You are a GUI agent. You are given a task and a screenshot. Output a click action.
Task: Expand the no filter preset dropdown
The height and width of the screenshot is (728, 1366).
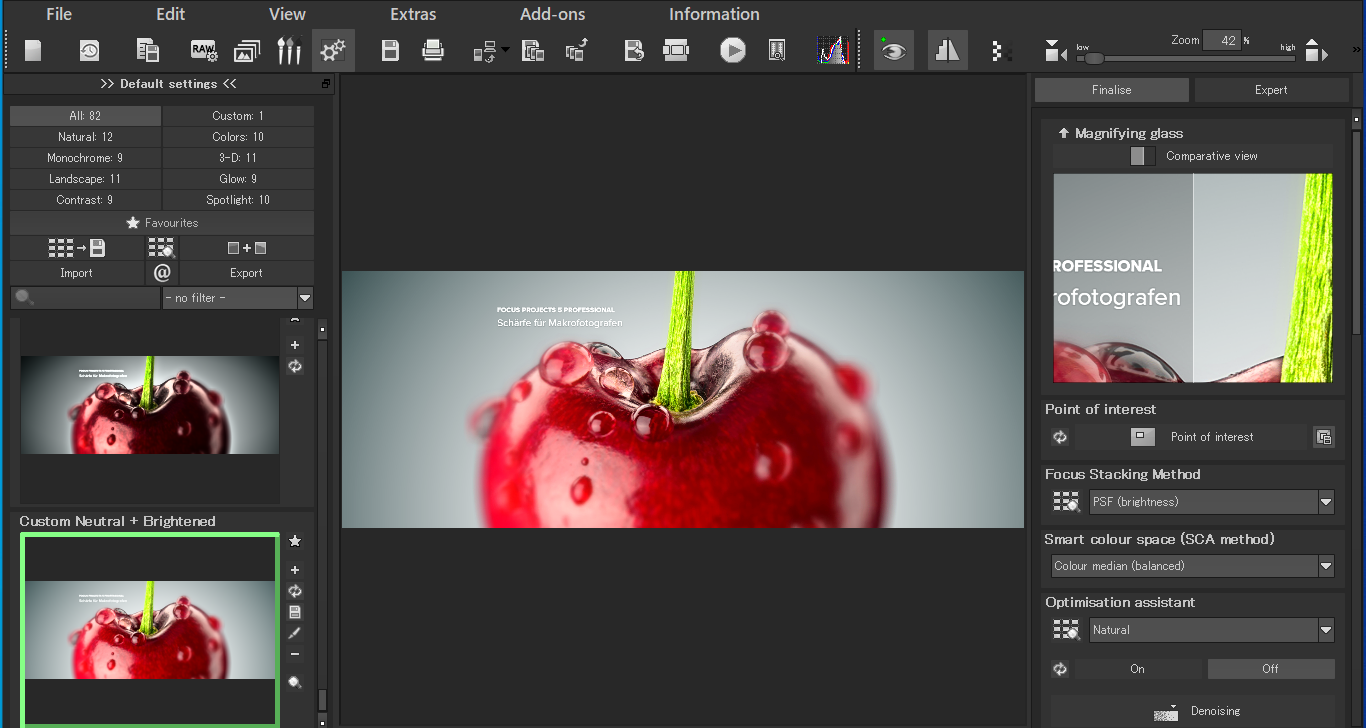pyautogui.click(x=305, y=297)
